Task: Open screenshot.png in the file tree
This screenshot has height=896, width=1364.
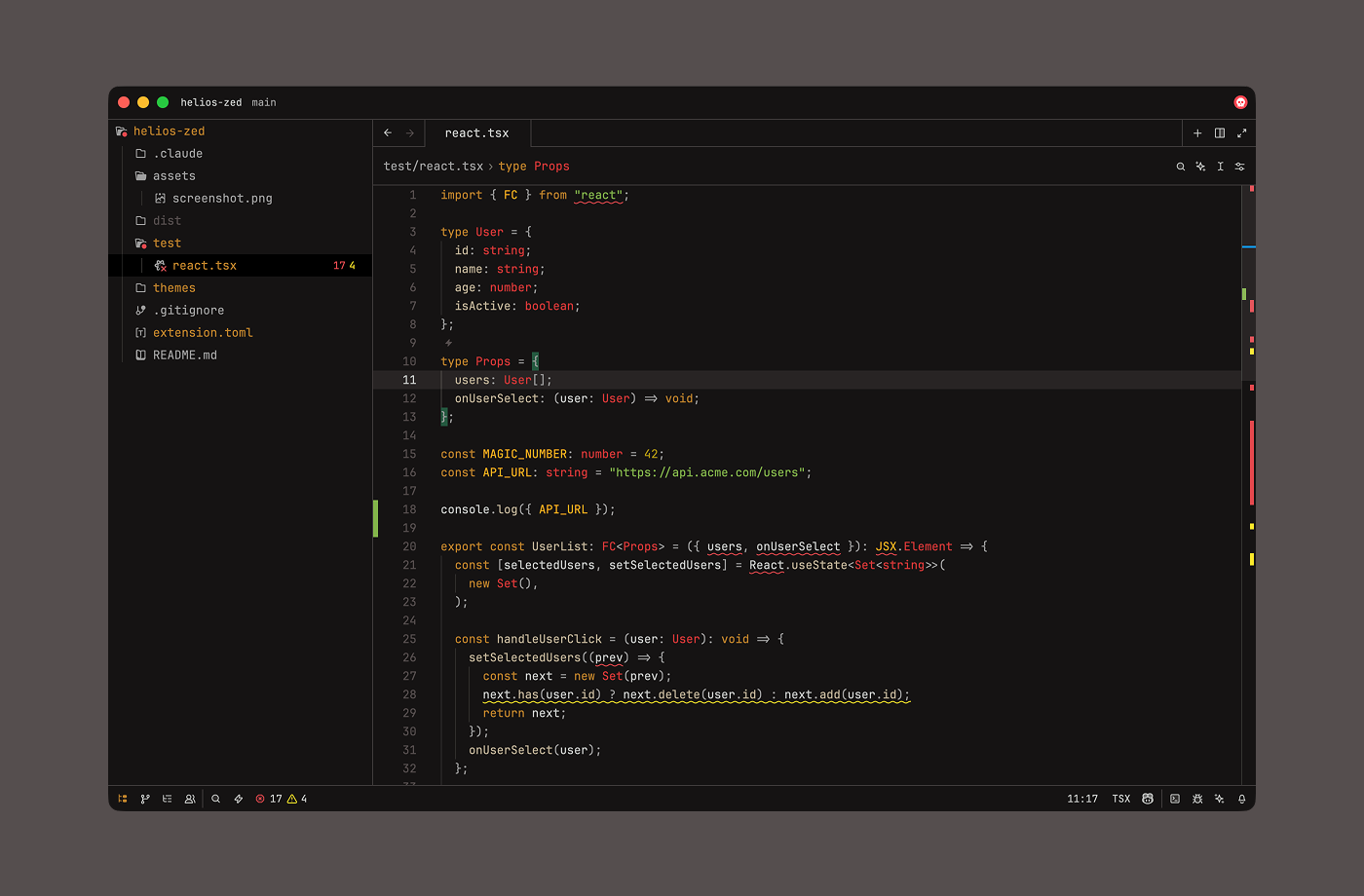Action: tap(240, 199)
